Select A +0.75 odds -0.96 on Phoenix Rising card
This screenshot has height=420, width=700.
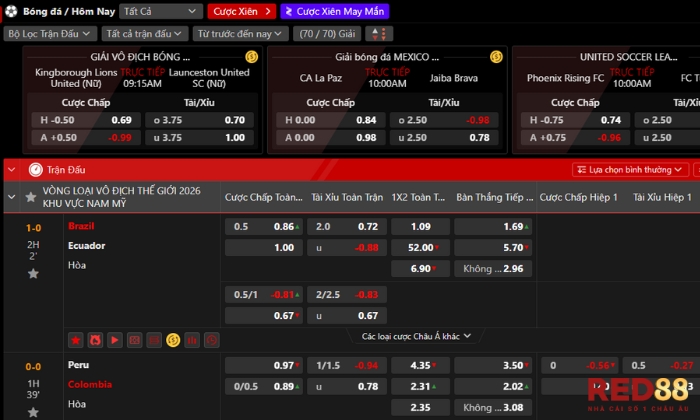(x=575, y=137)
